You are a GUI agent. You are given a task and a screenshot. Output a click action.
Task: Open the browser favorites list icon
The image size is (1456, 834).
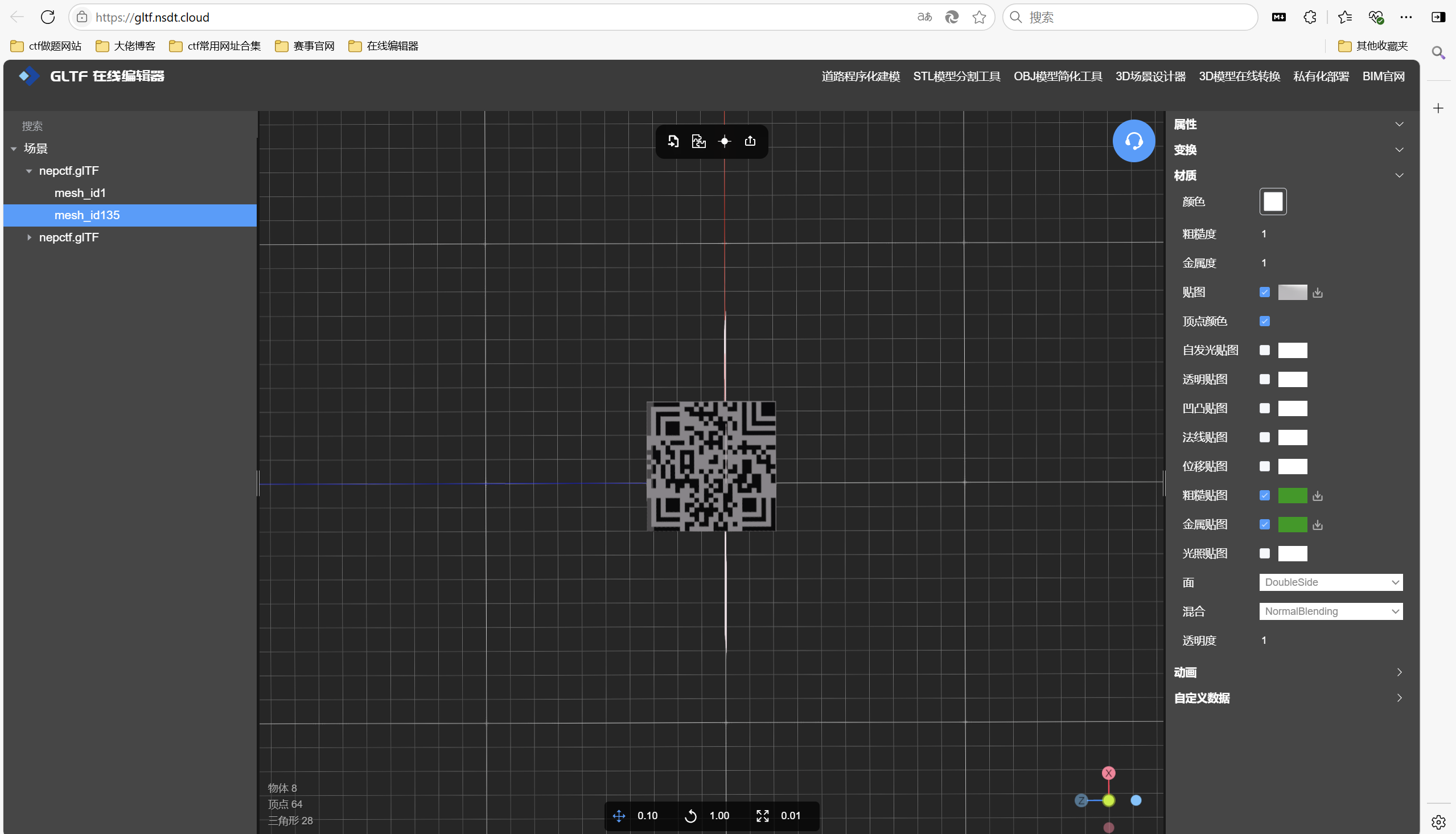(1345, 17)
